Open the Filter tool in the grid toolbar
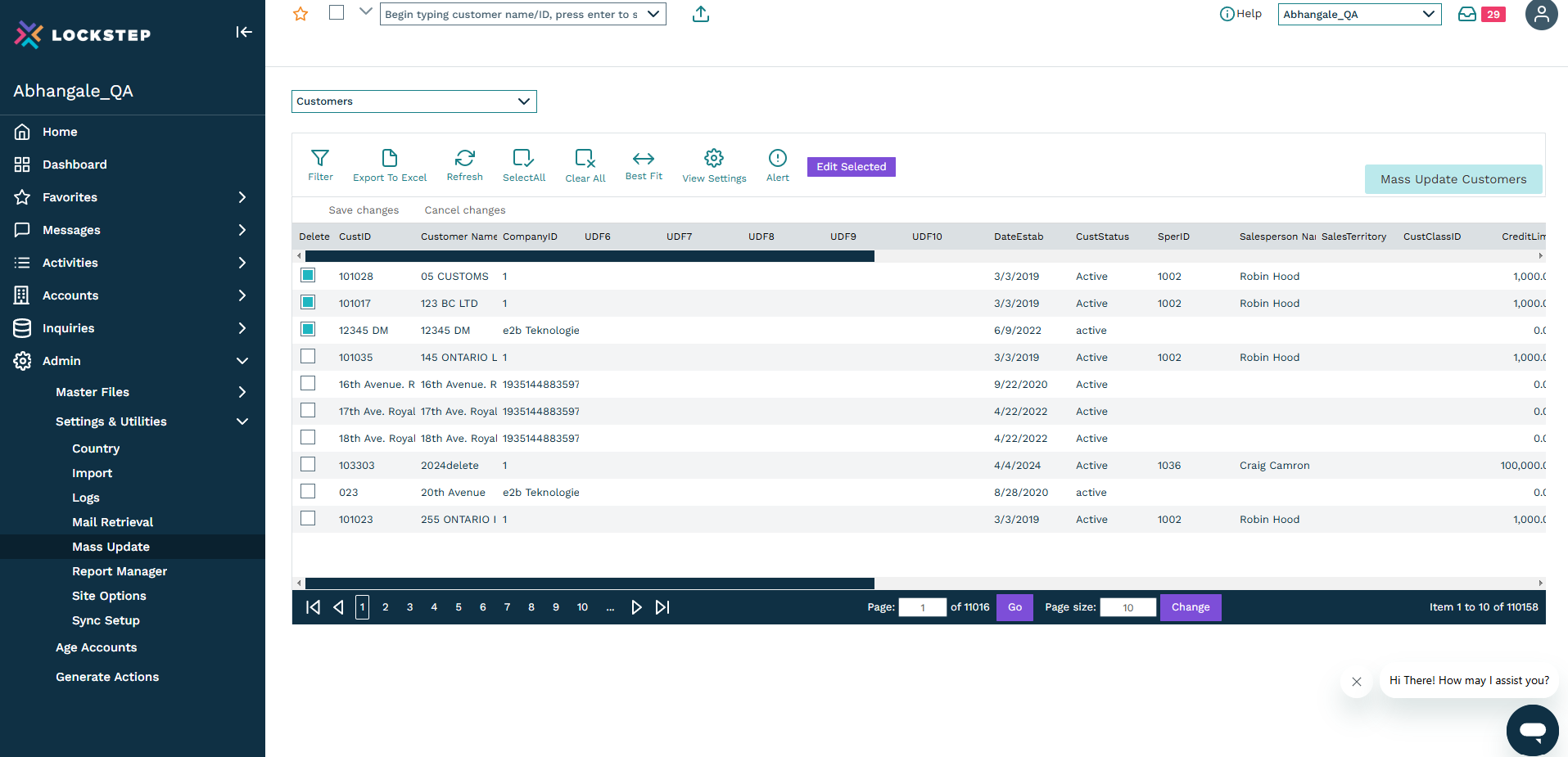This screenshot has height=757, width=1568. 320,158
